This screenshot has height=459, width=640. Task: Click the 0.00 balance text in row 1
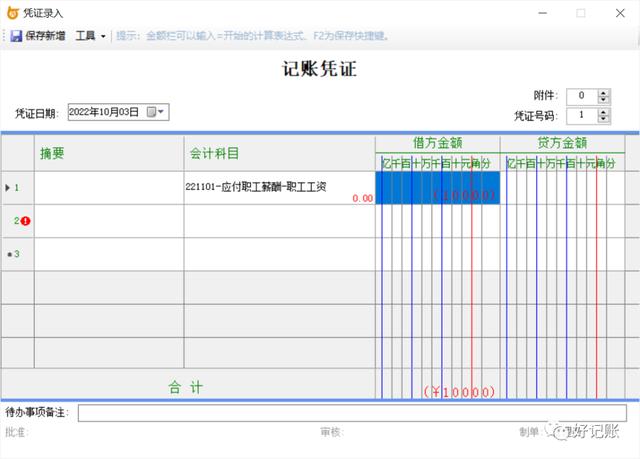[362, 198]
